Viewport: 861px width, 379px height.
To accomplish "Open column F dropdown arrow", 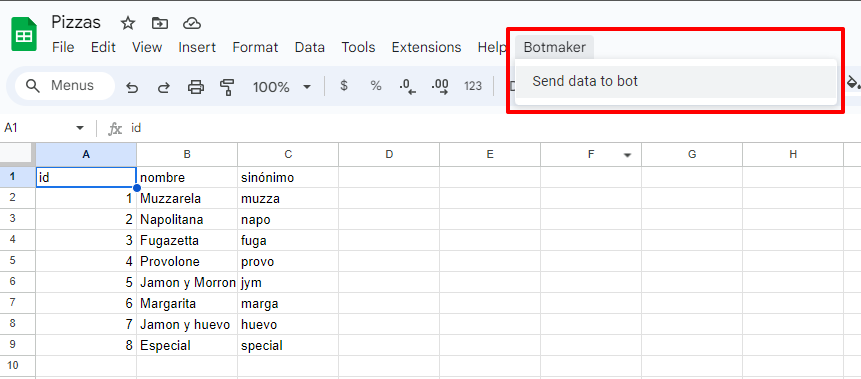I will coord(627,155).
